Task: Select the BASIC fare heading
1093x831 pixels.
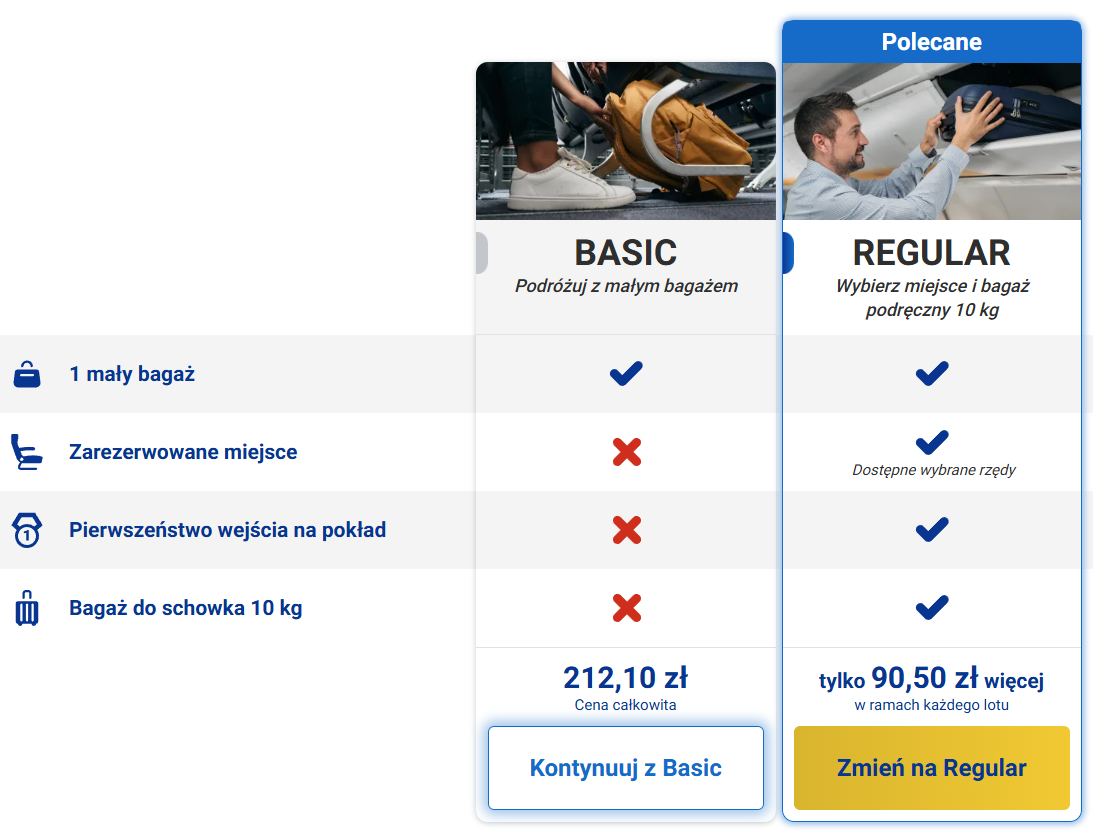Action: point(626,253)
